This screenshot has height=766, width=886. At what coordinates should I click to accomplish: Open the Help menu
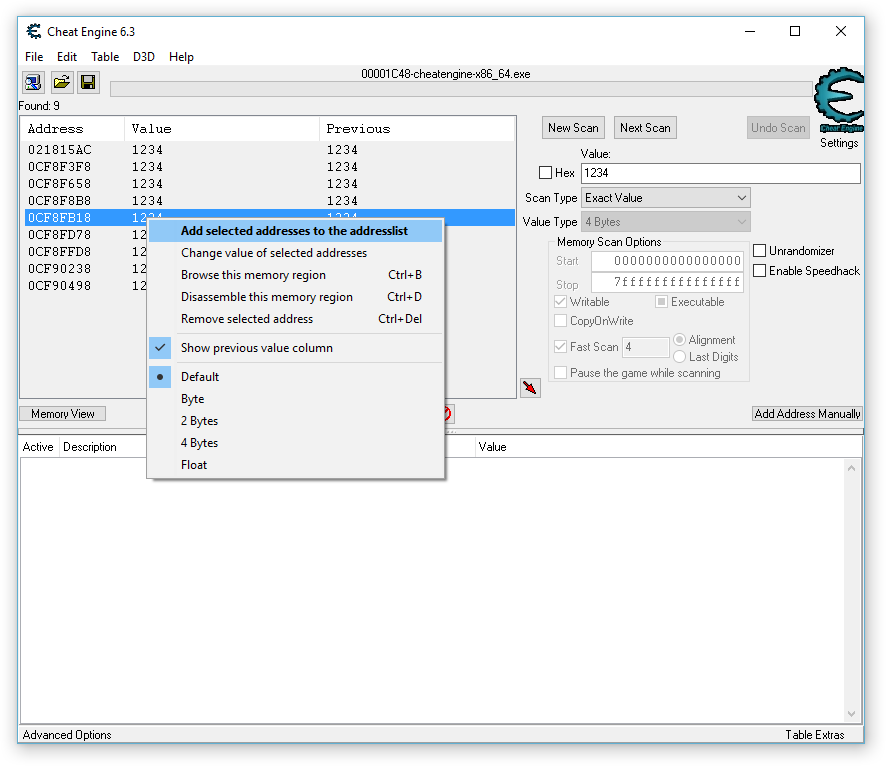pyautogui.click(x=181, y=56)
